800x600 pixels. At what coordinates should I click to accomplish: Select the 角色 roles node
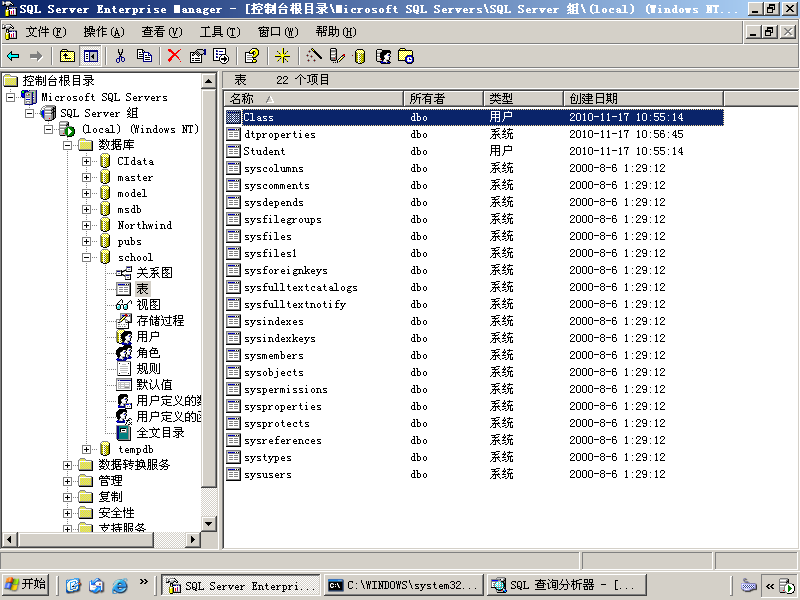(x=148, y=353)
